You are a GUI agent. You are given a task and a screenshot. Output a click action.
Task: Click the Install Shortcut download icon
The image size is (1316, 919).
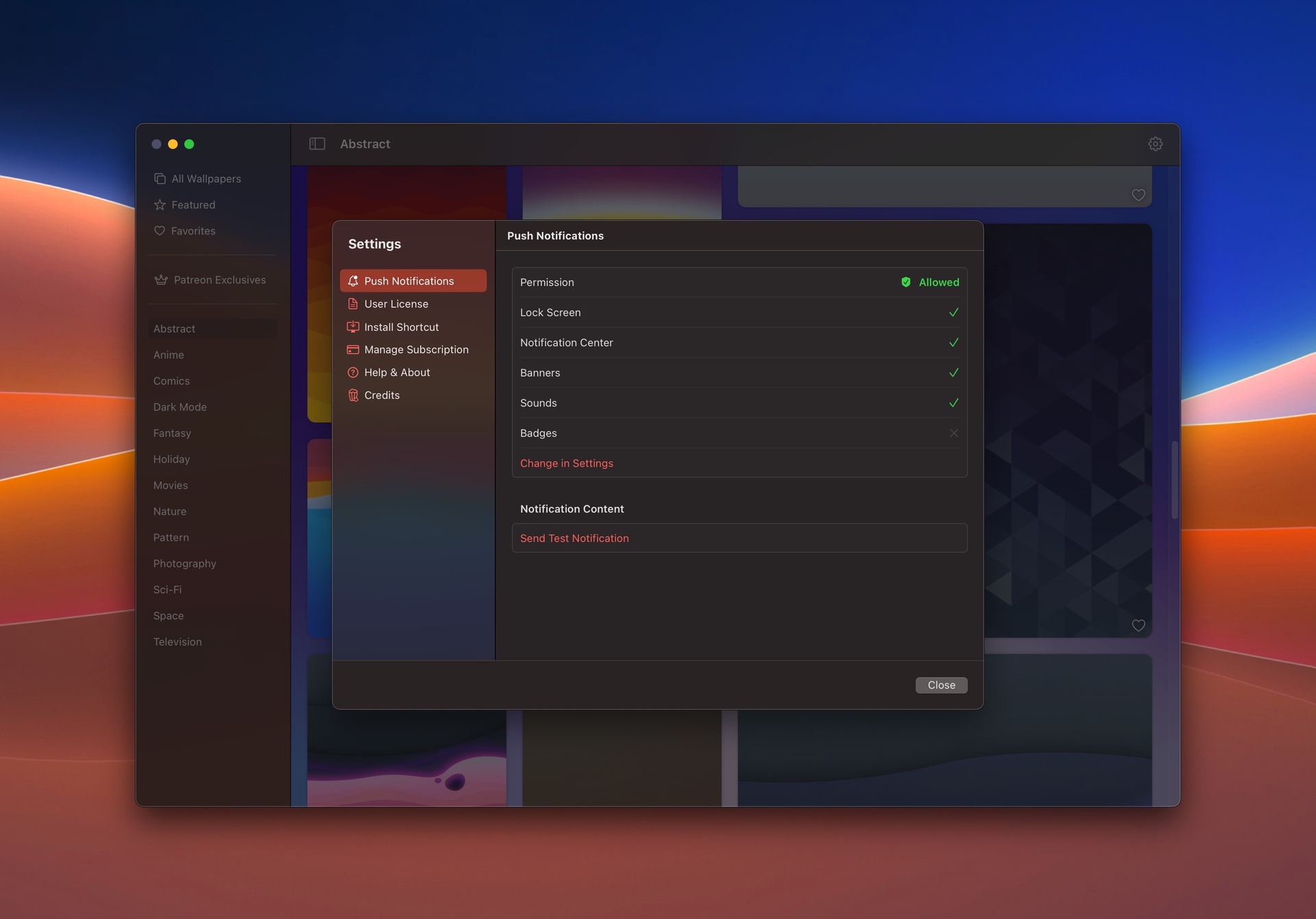tap(353, 327)
